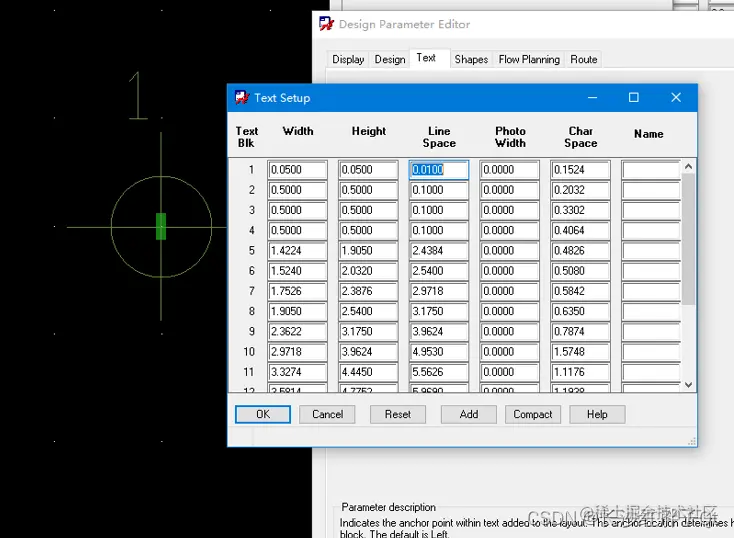Click the scroll up arrow of text block list
734x538 pixels.
point(688,166)
